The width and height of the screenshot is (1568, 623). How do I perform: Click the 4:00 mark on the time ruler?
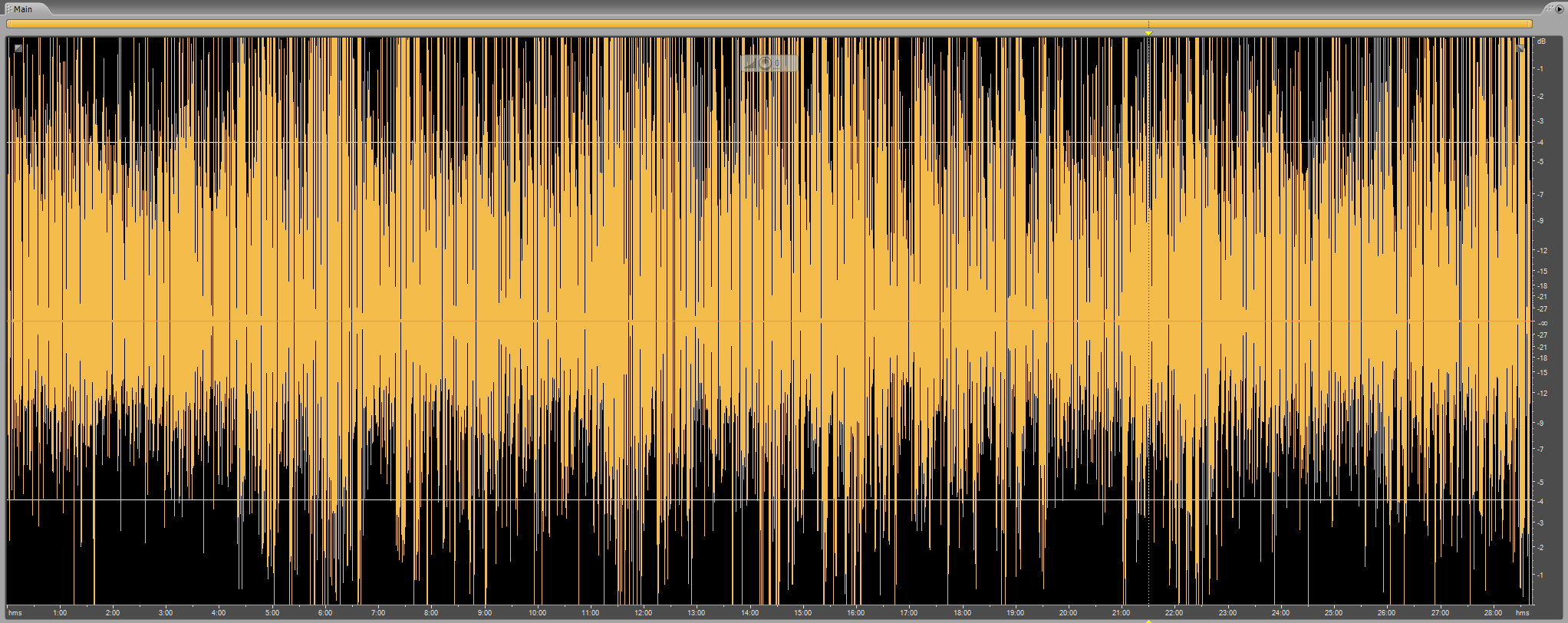(219, 612)
